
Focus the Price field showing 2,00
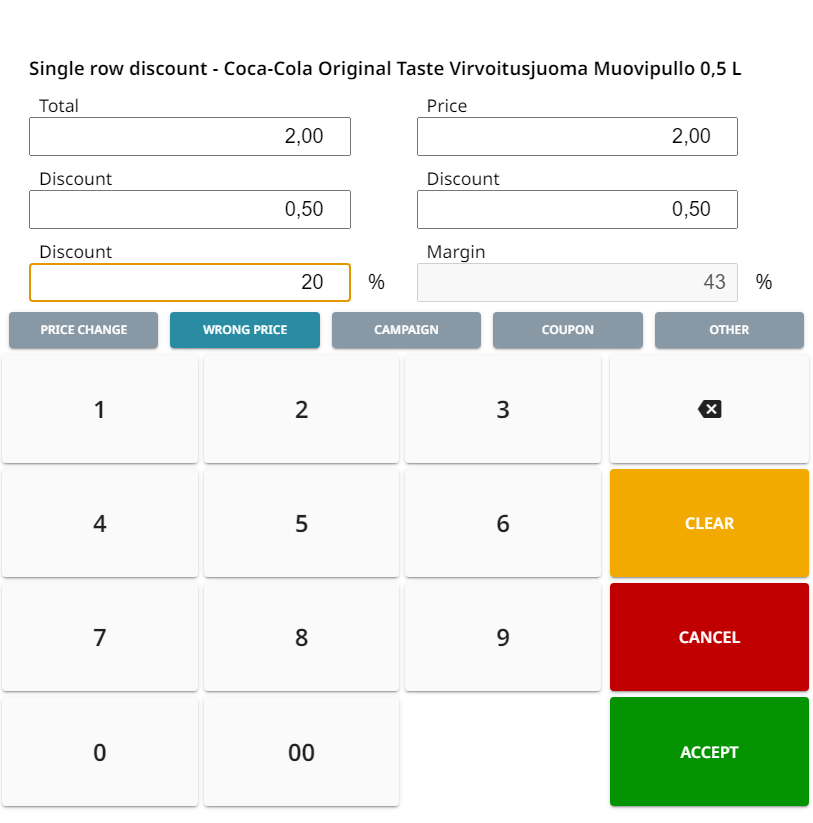[x=577, y=136]
